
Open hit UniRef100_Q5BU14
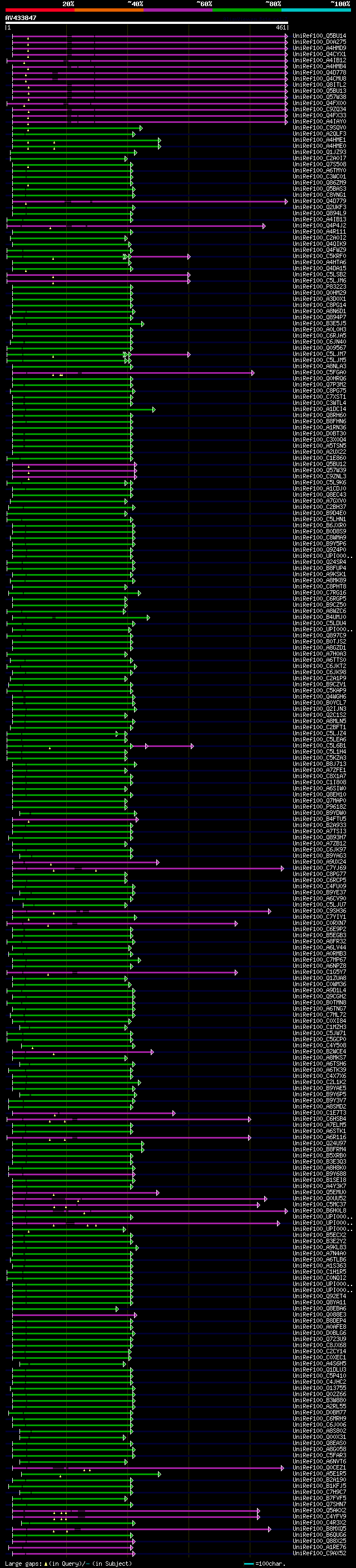point(319,36)
